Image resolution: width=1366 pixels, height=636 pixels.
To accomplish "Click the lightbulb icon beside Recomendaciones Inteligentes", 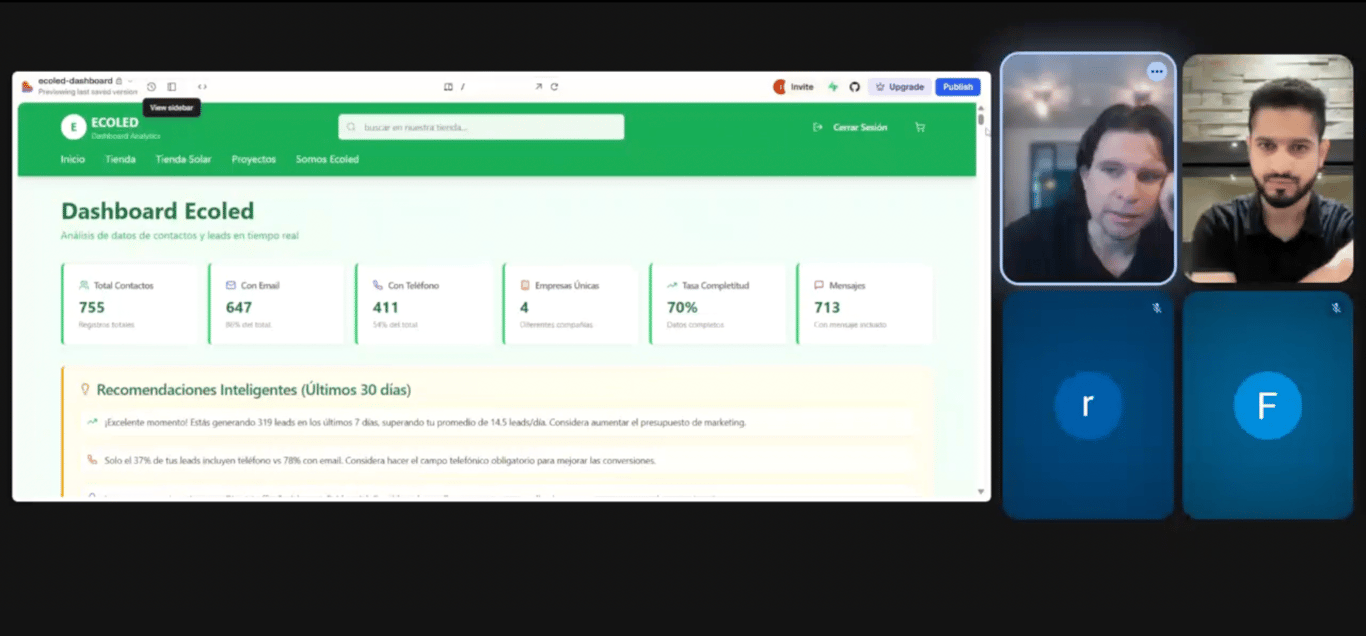I will pos(86,390).
